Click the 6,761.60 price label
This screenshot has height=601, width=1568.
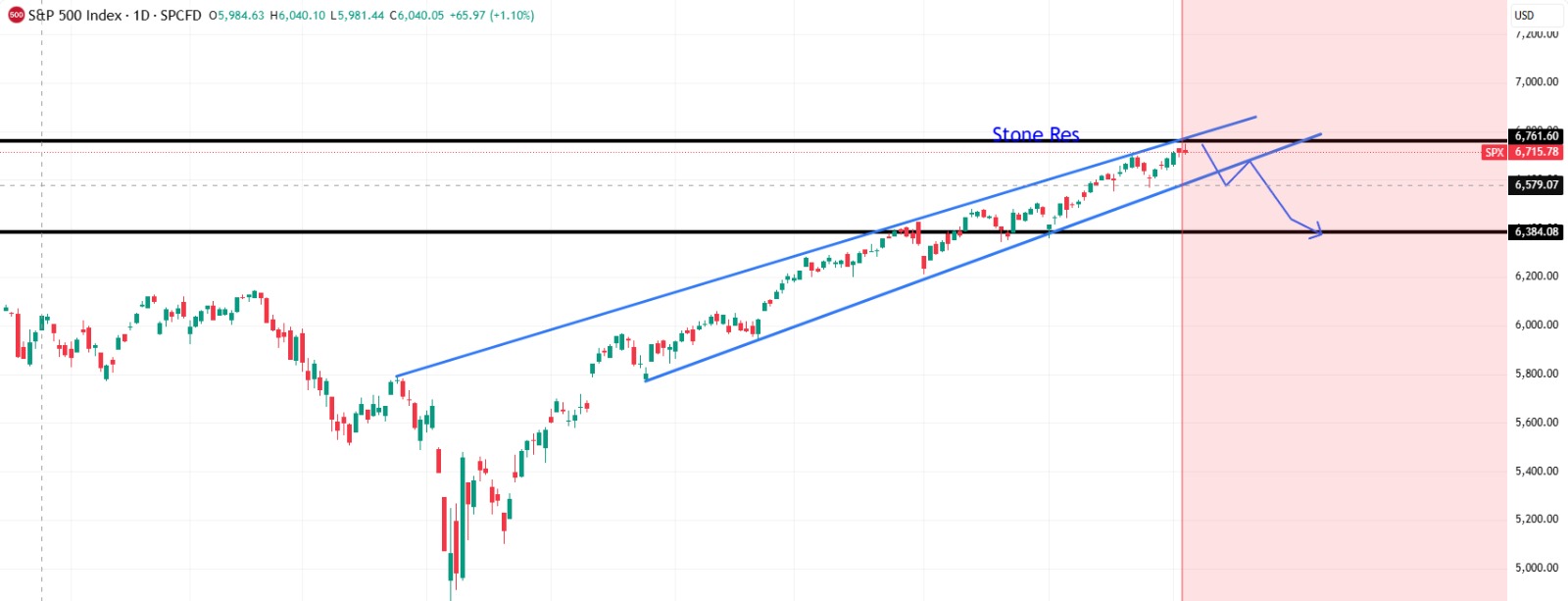click(x=1536, y=136)
